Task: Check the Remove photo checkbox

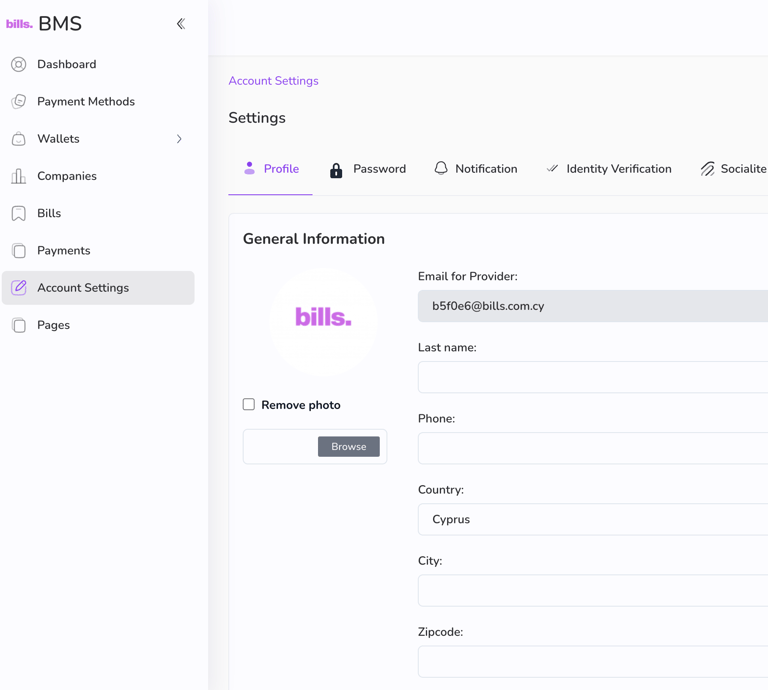Action: [249, 404]
